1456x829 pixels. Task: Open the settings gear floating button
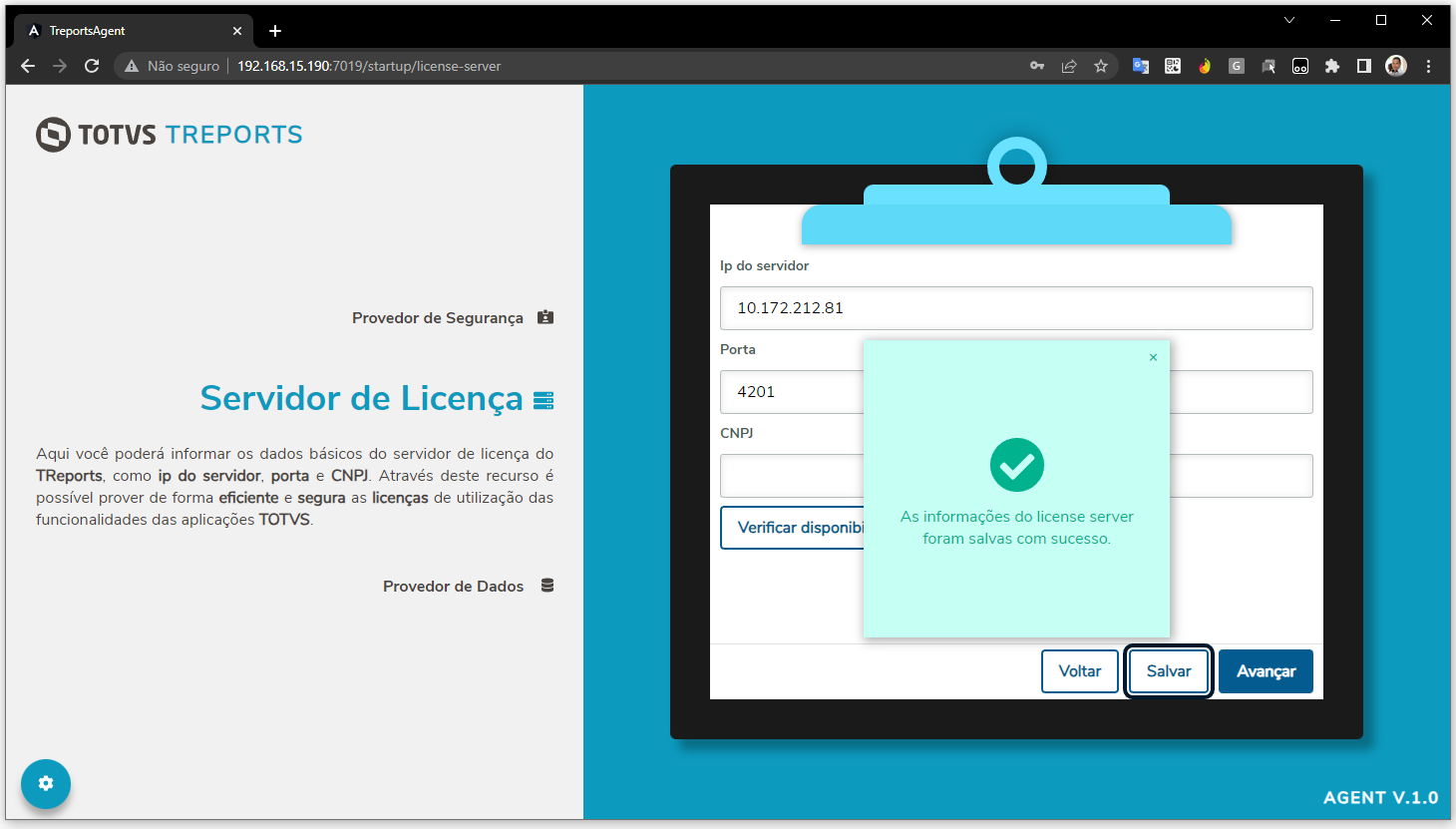46,784
